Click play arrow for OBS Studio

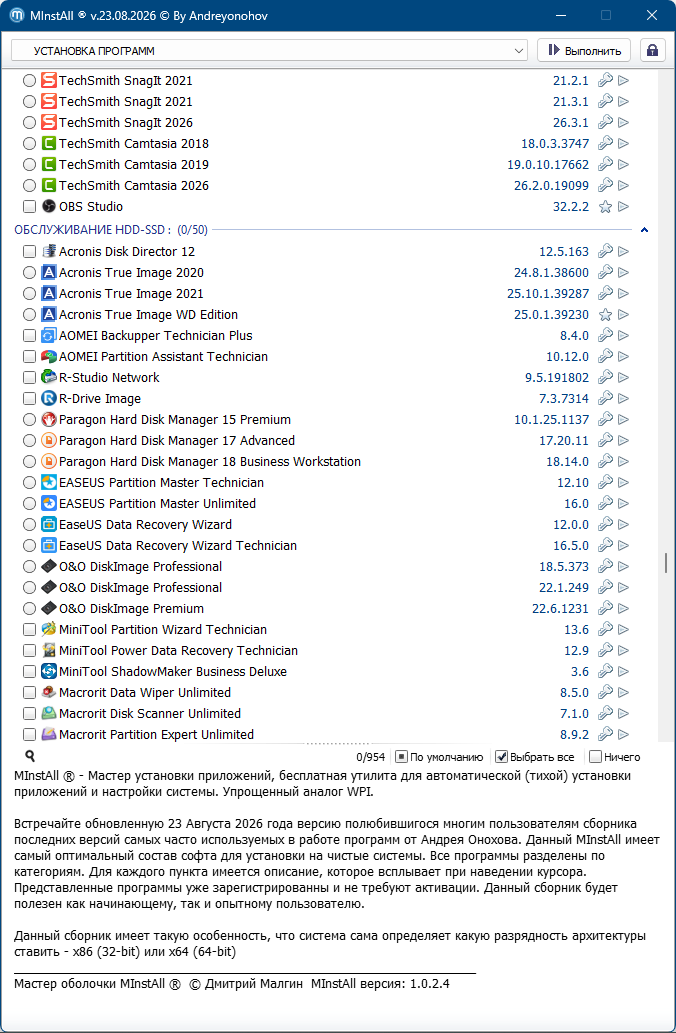click(623, 207)
